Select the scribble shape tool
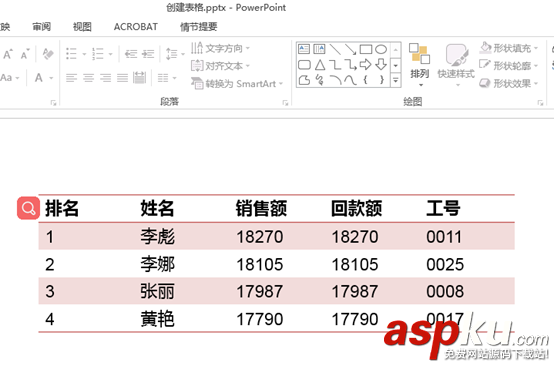 (x=320, y=80)
